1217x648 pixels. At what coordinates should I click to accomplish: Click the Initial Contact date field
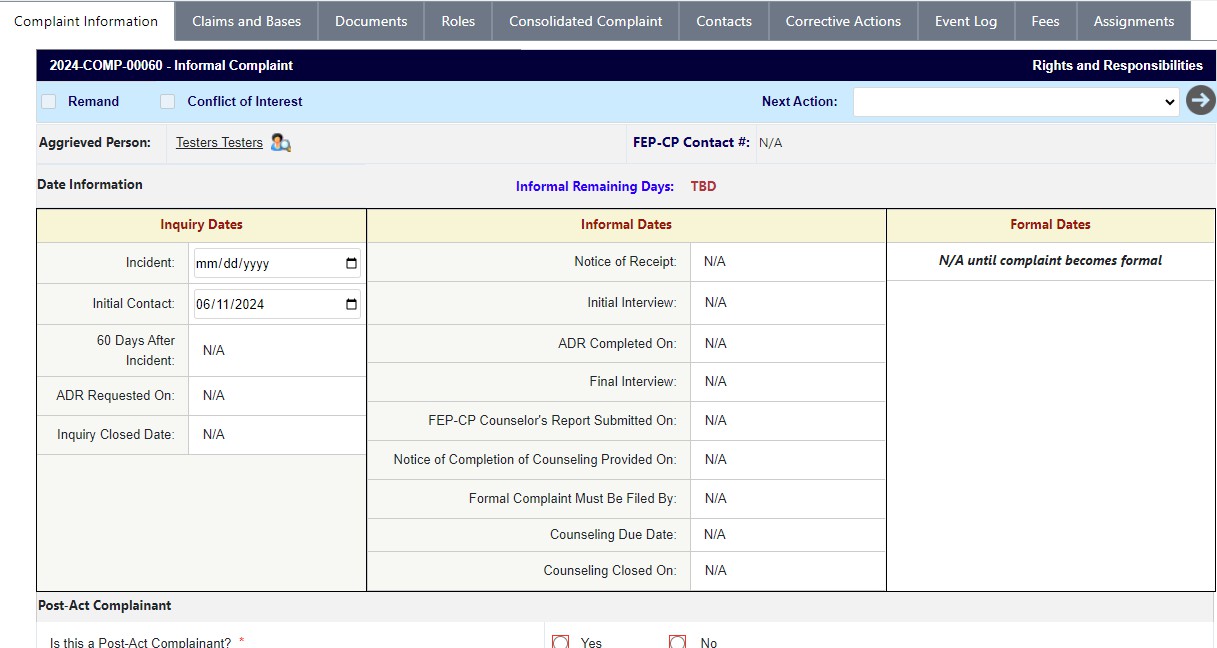point(277,304)
